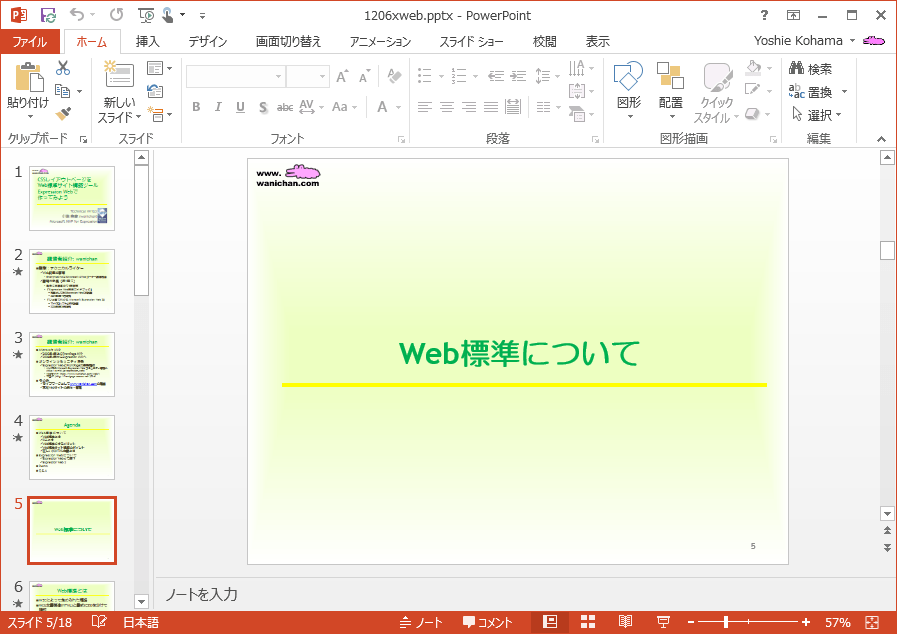Switch to the 画面切り替え (Transitions) tab
This screenshot has height=634, width=897.
(x=288, y=41)
